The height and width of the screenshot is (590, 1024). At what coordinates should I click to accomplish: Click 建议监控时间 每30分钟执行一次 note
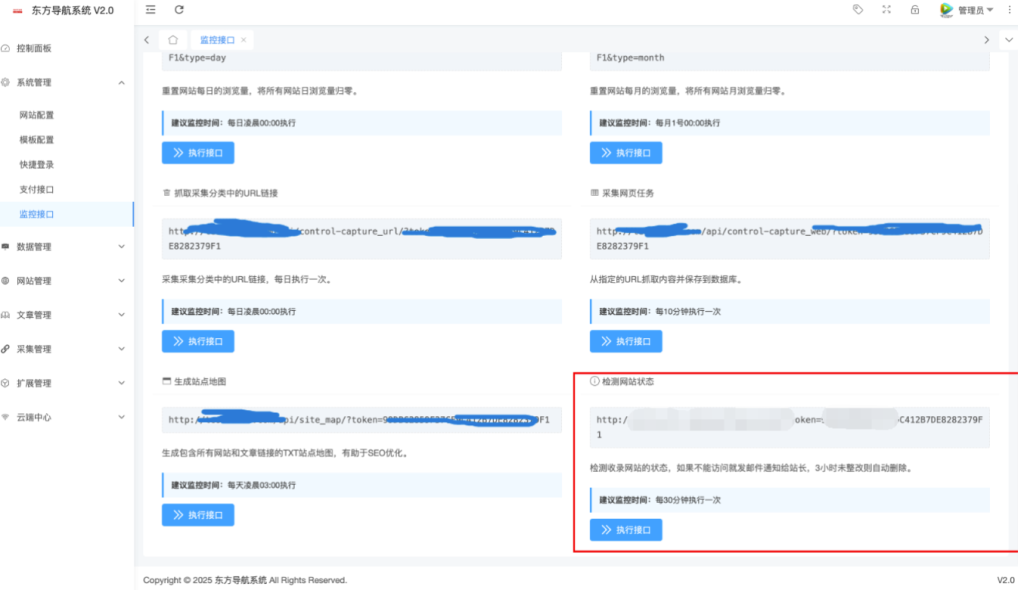click(790, 500)
